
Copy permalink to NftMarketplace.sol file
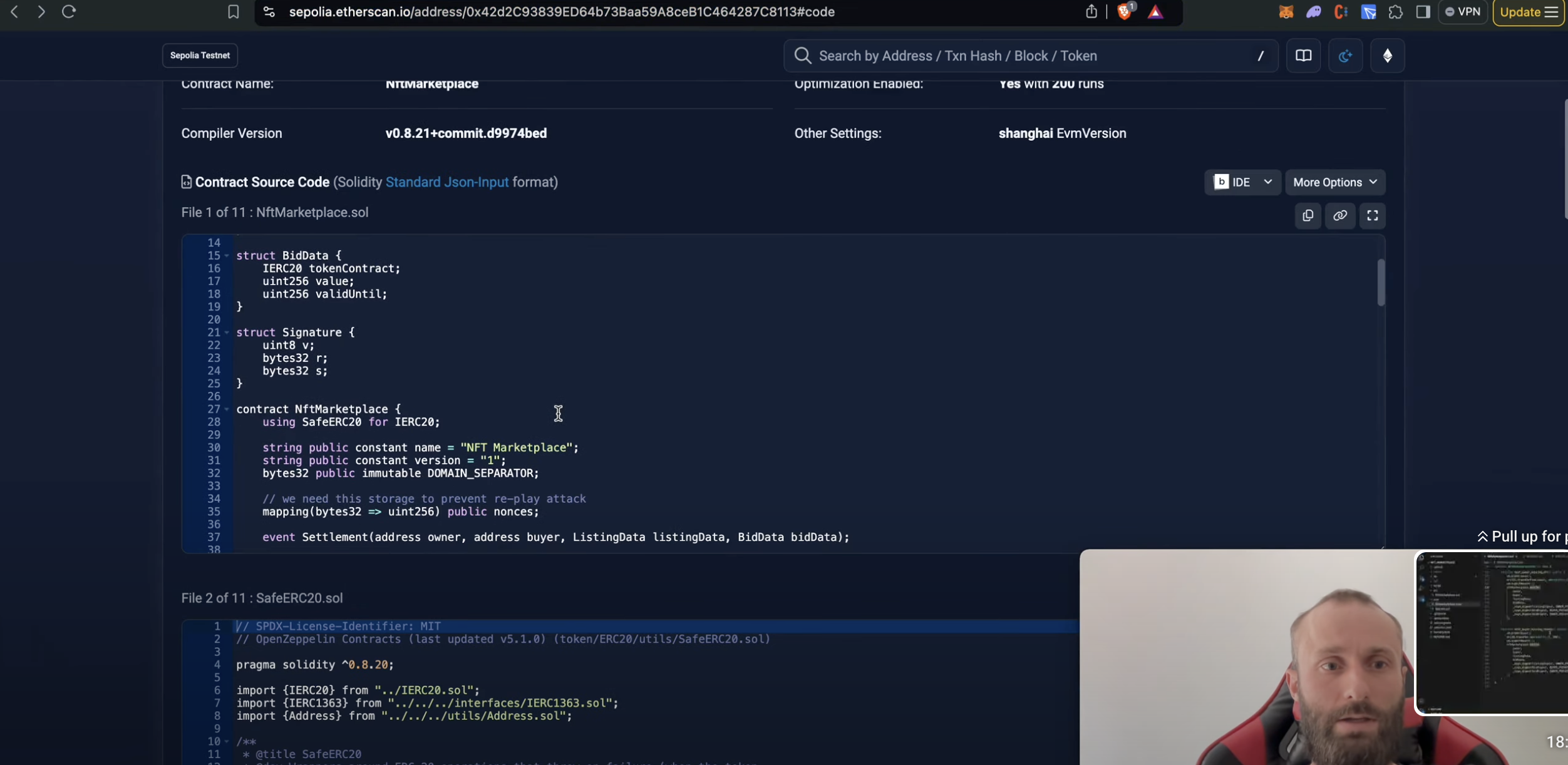(1340, 215)
